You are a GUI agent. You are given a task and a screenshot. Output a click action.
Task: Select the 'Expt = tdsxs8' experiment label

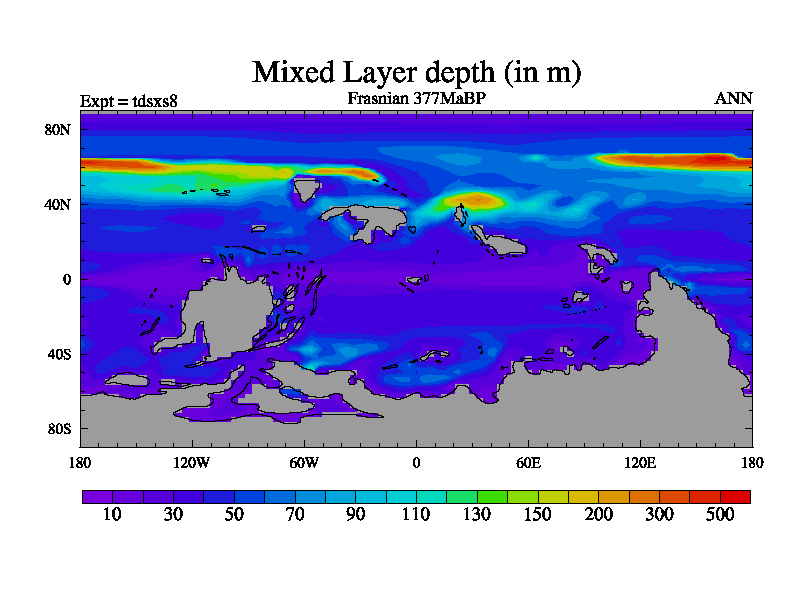click(128, 100)
